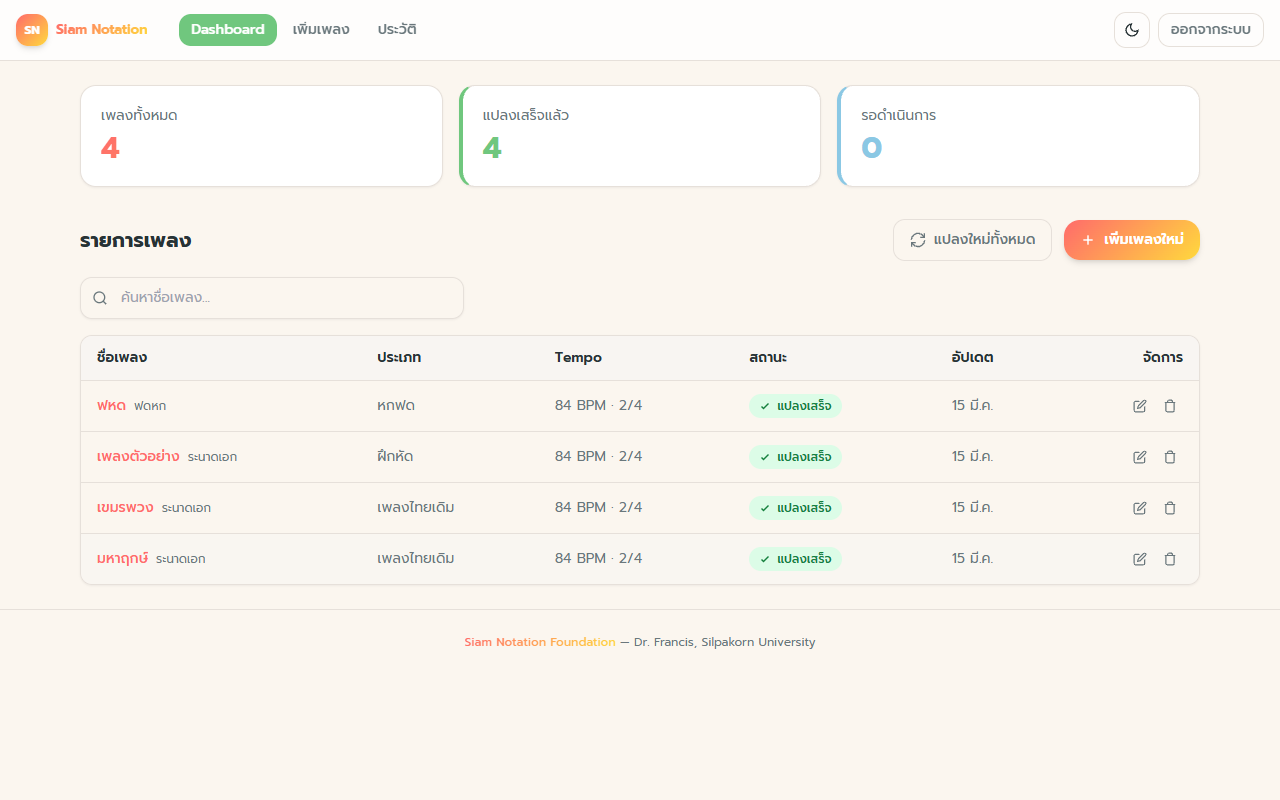Delete the มหาฤกษ์ song
Screen dimensions: 1280x800
(1170, 559)
